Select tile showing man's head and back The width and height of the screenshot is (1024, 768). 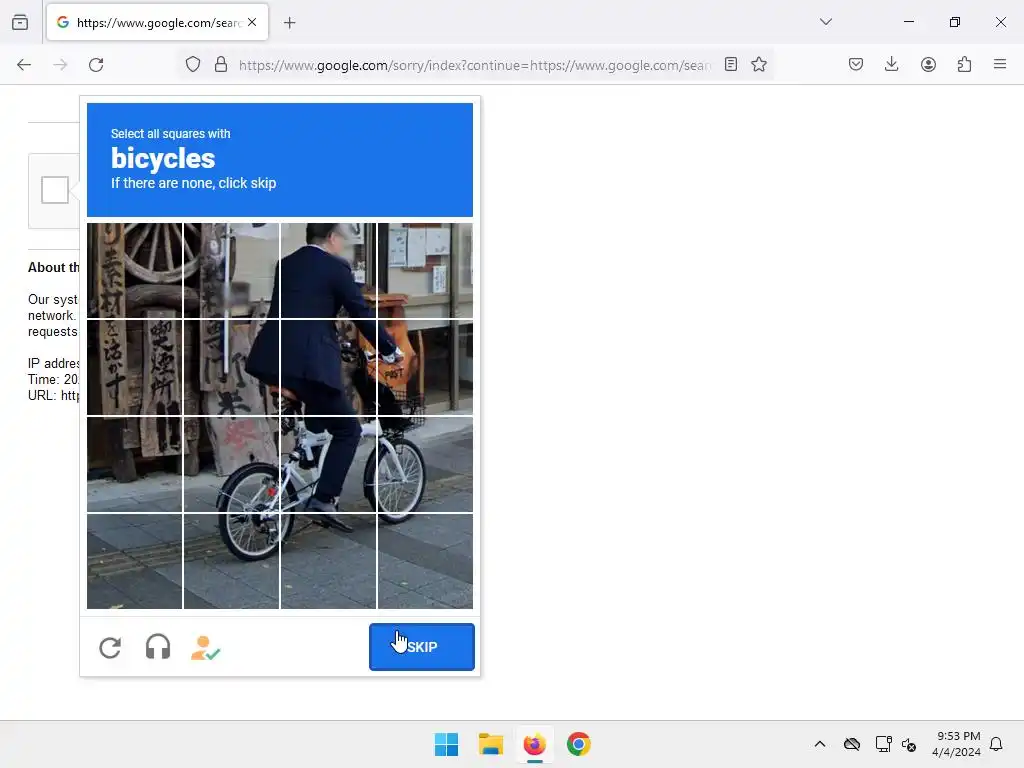tap(328, 270)
